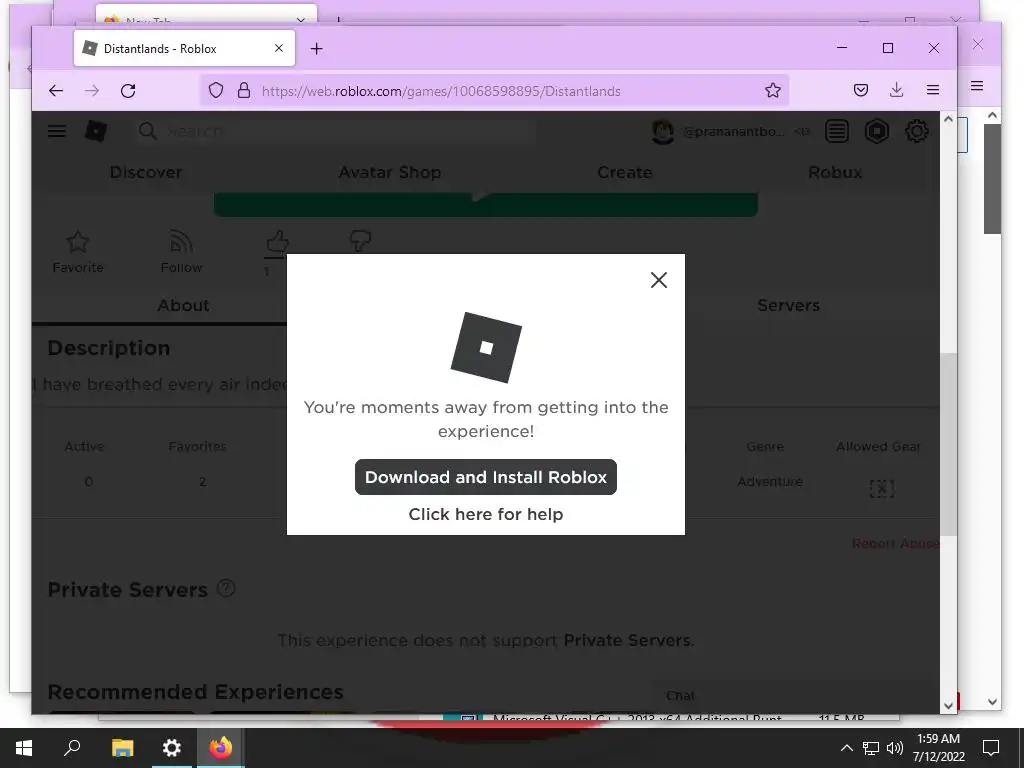This screenshot has width=1024, height=768.
Task: Open Roblox notifications feed icon
Action: pos(837,131)
